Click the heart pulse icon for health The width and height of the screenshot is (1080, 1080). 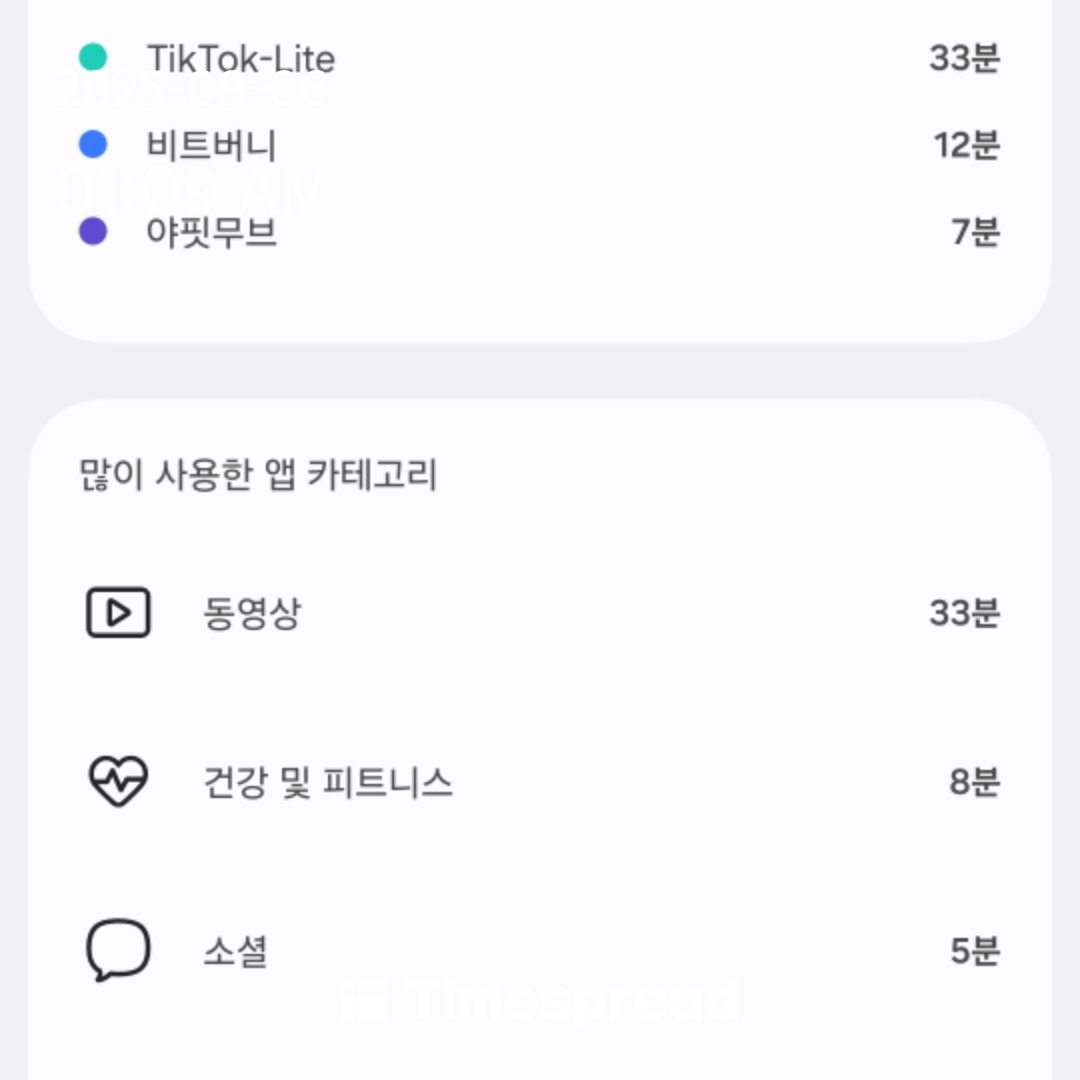pos(118,781)
